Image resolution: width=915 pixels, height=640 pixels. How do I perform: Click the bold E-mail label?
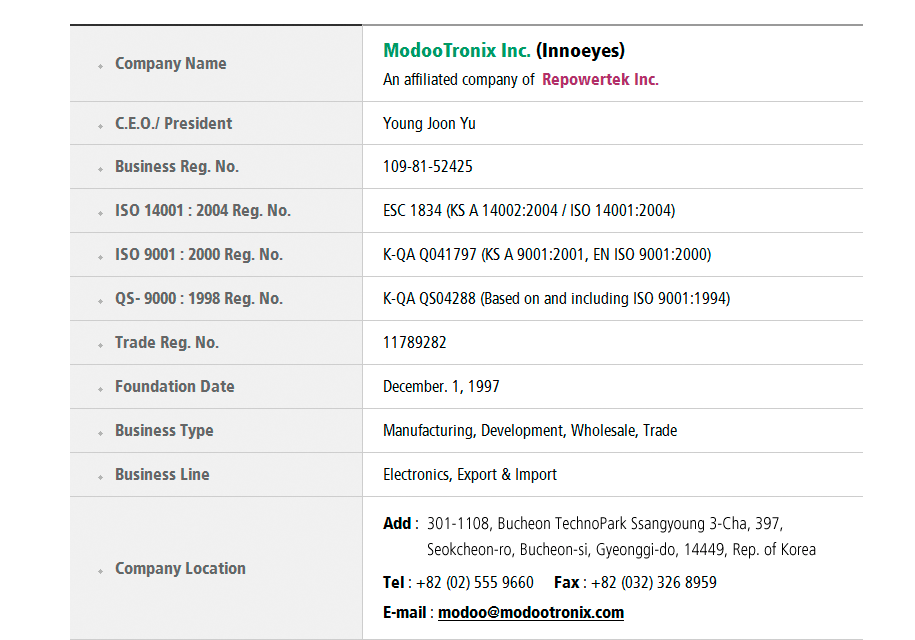pos(404,613)
